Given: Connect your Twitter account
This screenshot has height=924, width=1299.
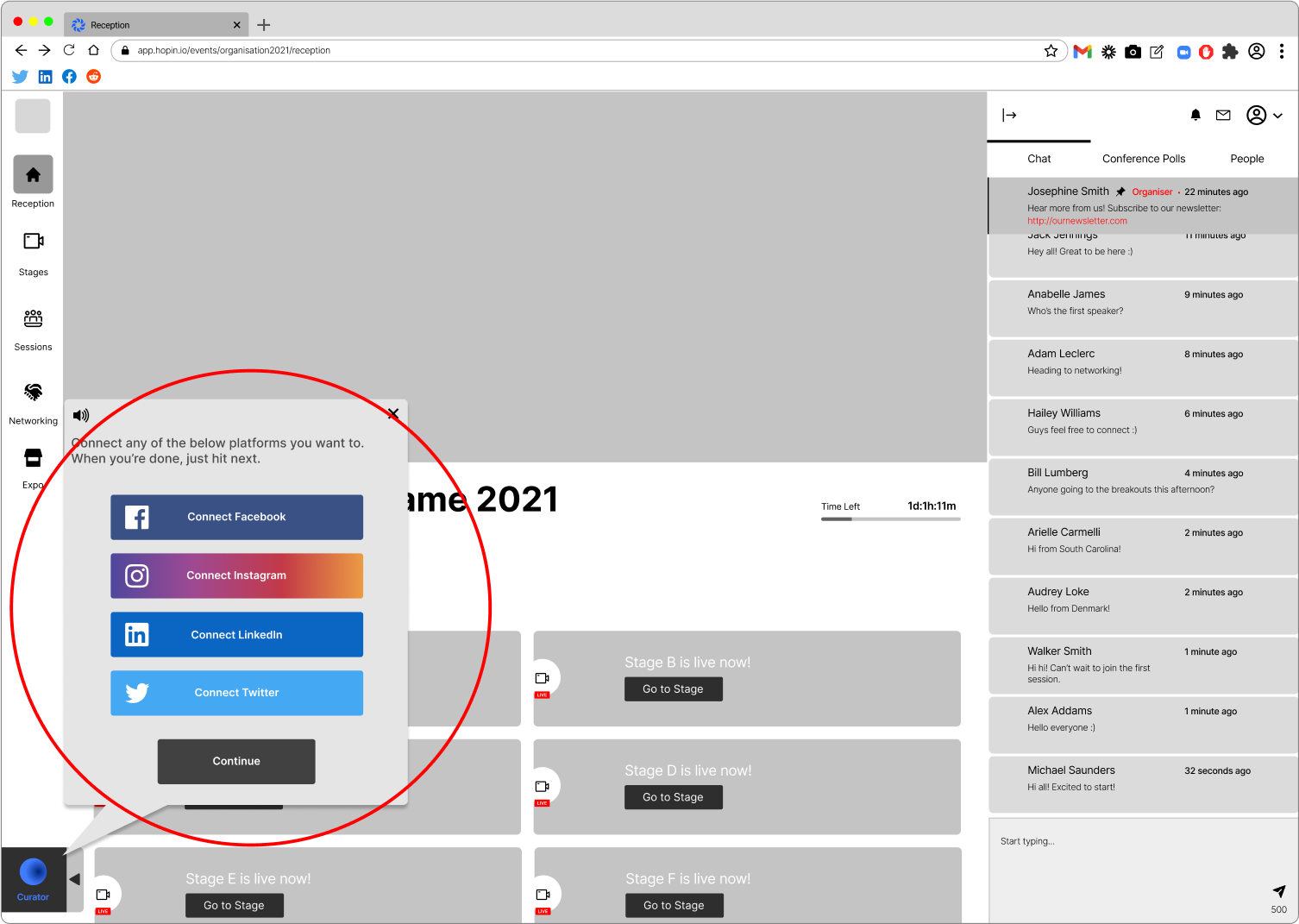Looking at the screenshot, I should (x=236, y=693).
